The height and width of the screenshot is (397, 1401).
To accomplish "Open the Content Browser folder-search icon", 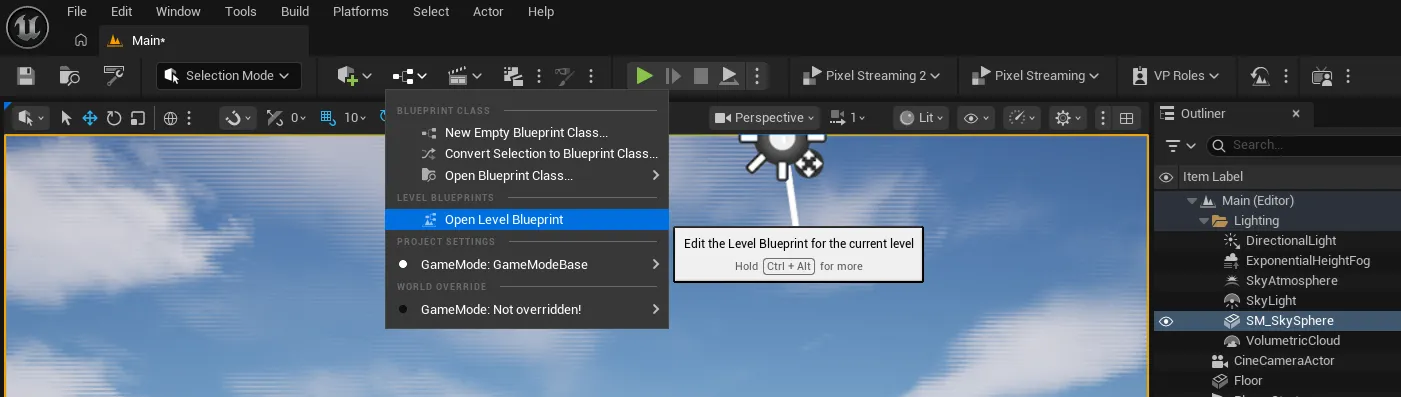I will click(x=70, y=76).
